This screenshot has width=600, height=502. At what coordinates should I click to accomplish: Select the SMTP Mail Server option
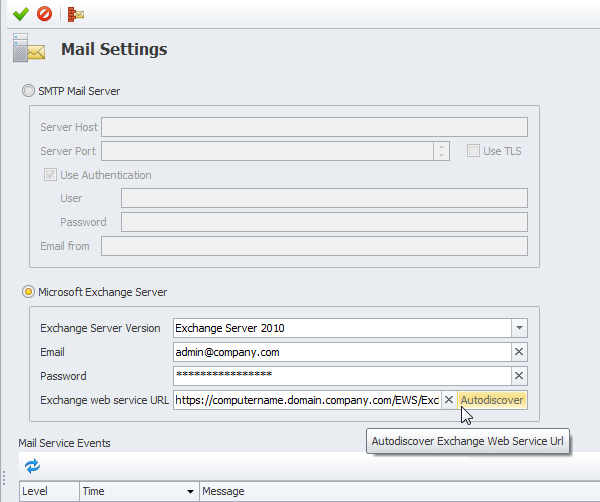point(28,92)
